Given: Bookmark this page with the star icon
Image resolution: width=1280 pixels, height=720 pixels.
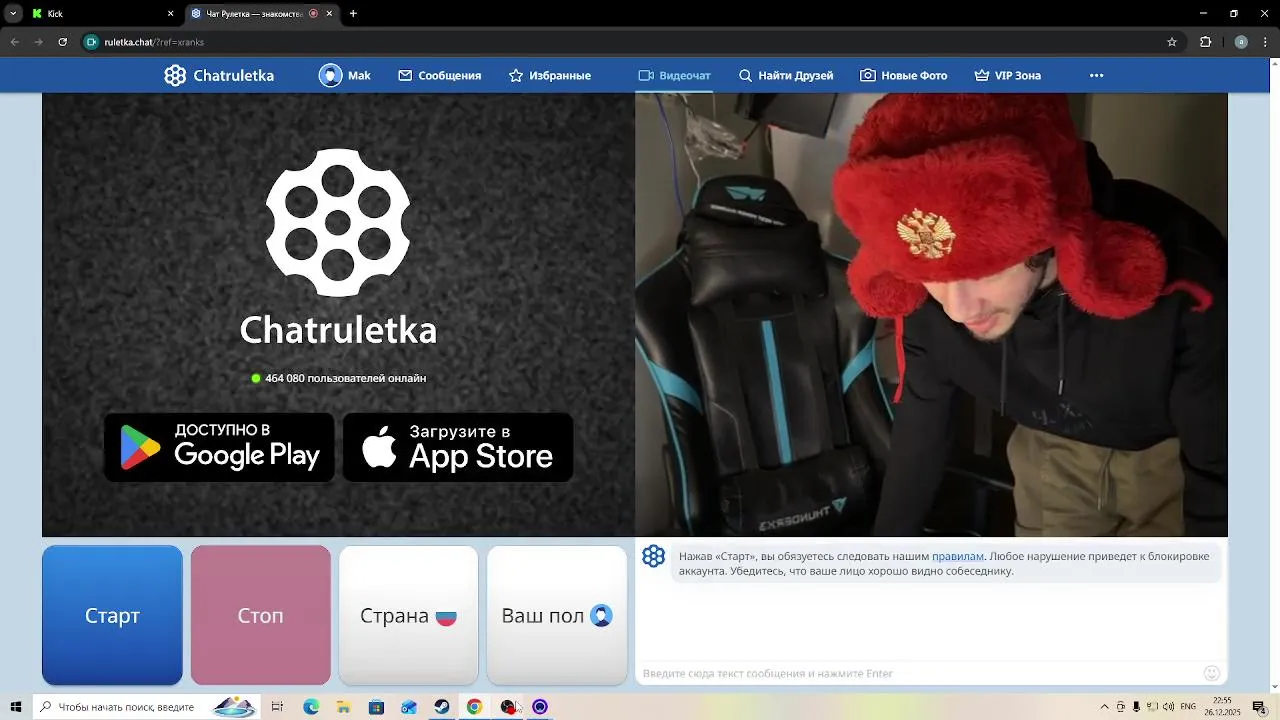Looking at the screenshot, I should click(1172, 42).
